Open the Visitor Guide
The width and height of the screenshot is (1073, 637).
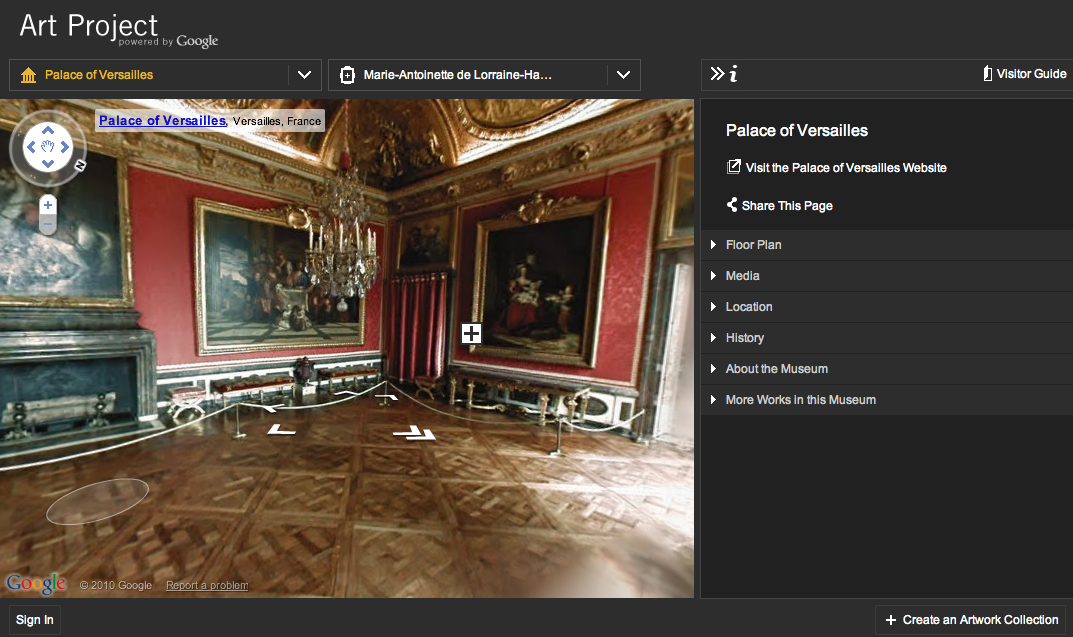[1024, 74]
